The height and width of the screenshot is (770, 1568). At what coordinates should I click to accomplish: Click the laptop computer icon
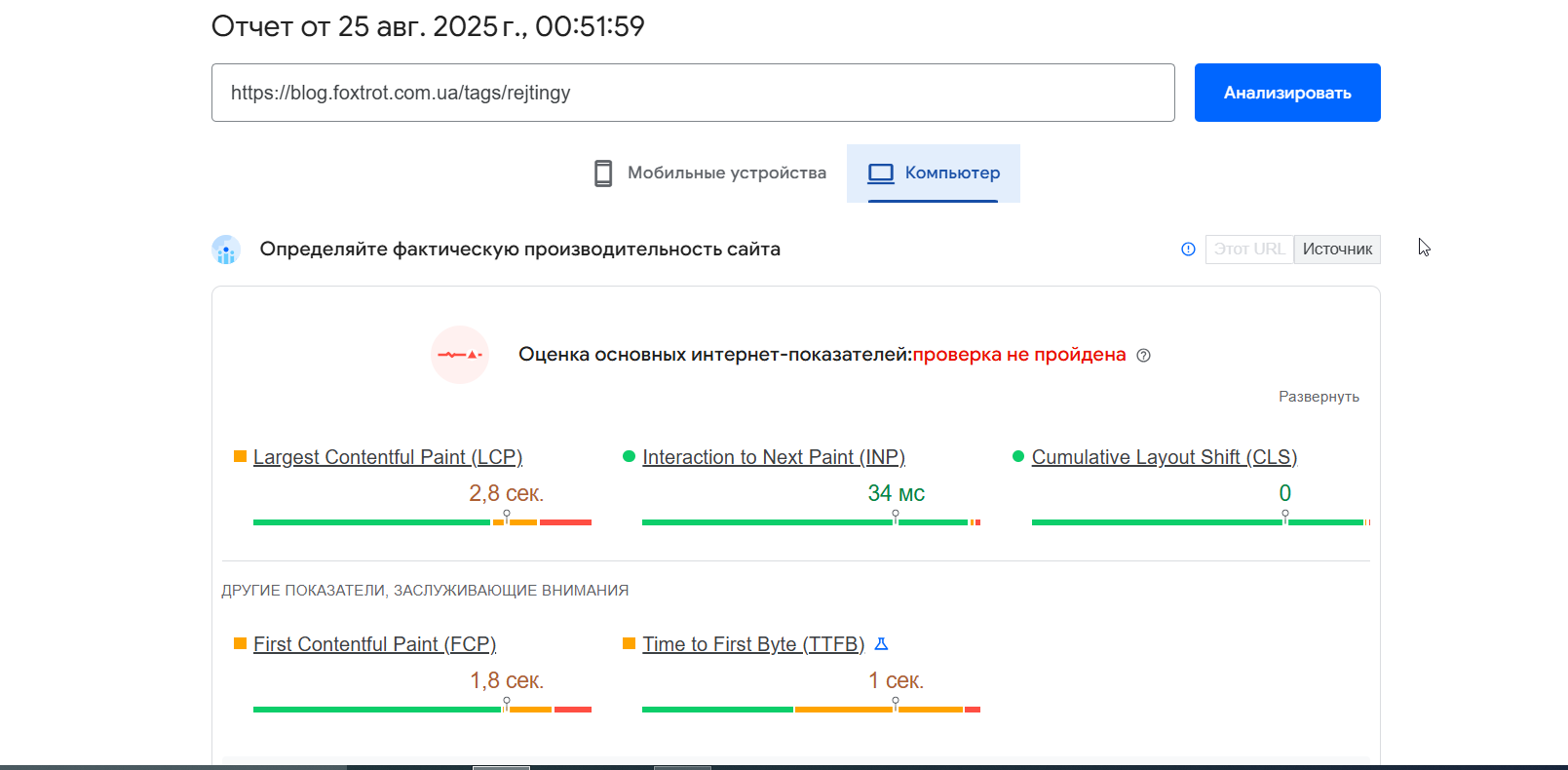click(x=881, y=173)
